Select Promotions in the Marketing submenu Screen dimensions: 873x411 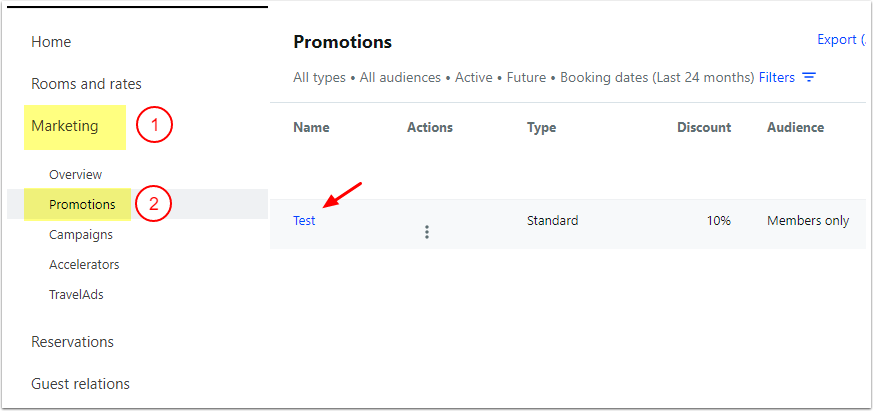pos(82,205)
